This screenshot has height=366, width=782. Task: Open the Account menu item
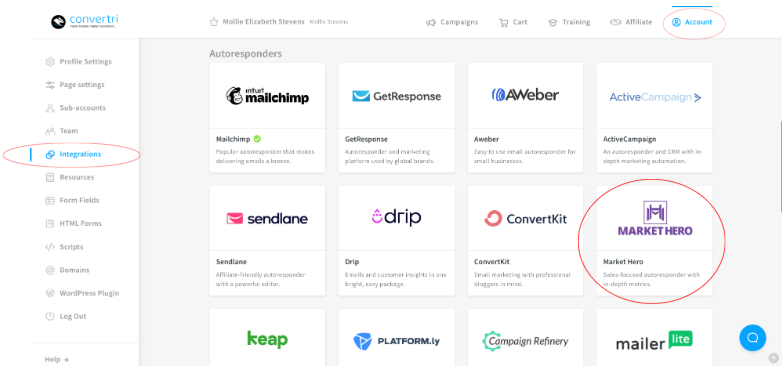coord(692,22)
